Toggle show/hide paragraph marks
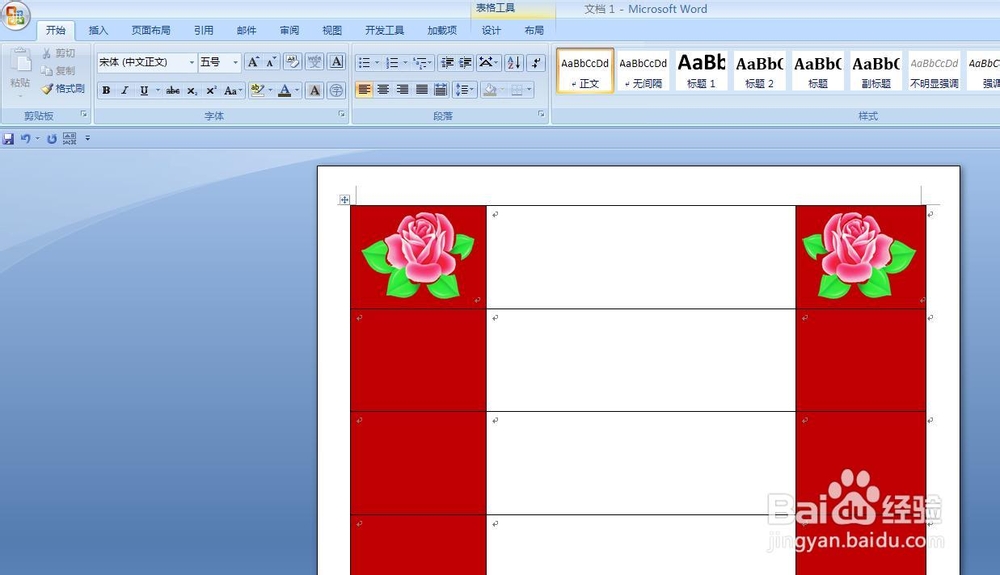 [x=537, y=62]
